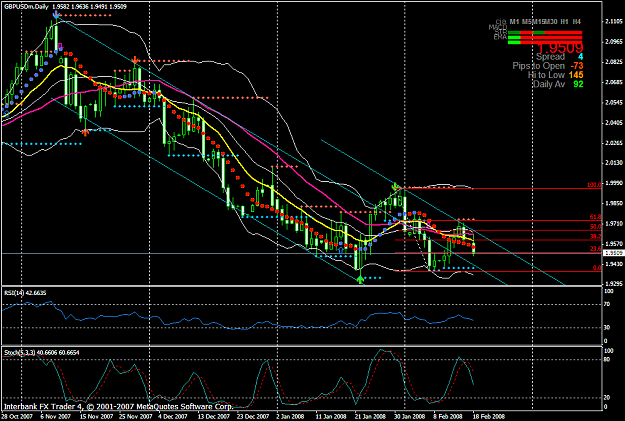This screenshot has height=421, width=625.
Task: Click the 2.0965 price axis label
Action: click(x=613, y=41)
